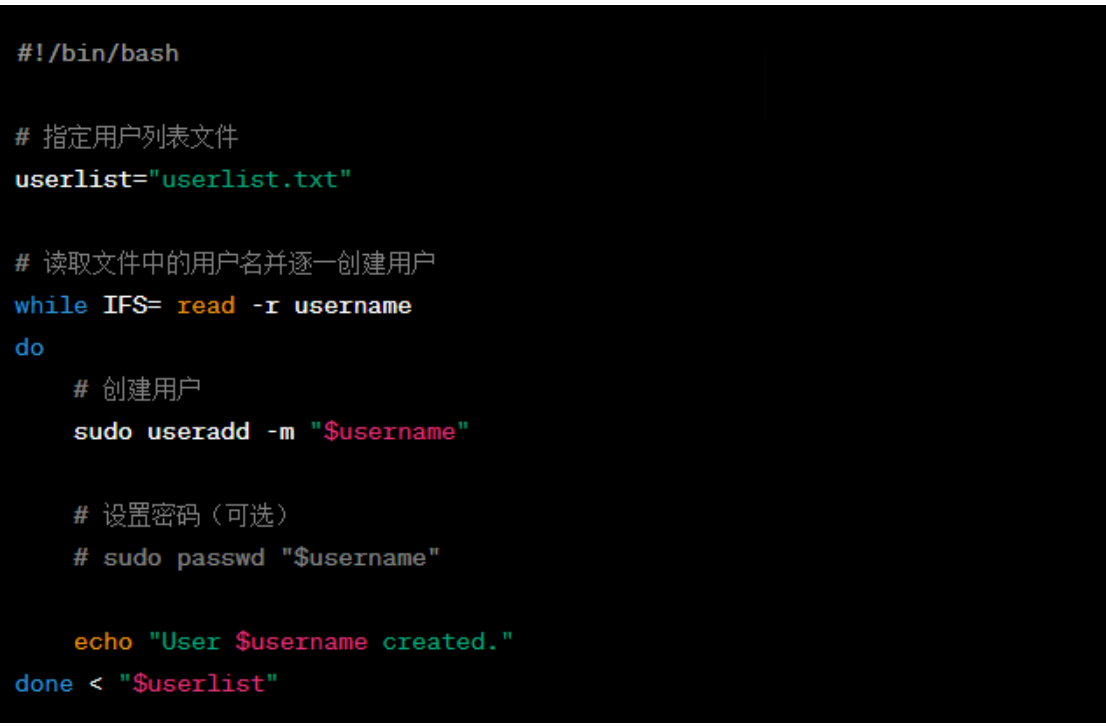Screen dimensions: 1106x726
Task: Click the userlist variable name being assigned
Action: [73, 180]
